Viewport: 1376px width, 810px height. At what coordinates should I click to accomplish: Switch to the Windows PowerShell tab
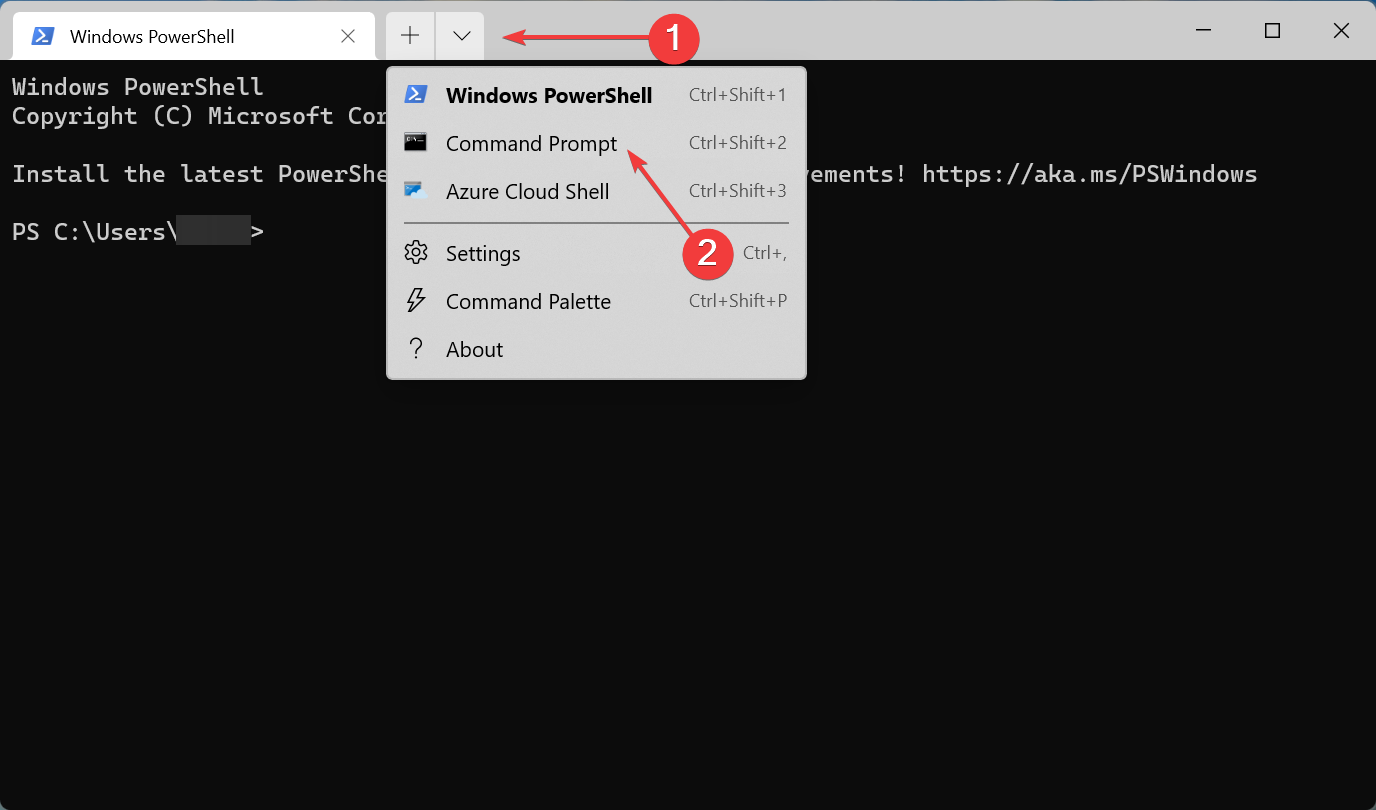coord(150,36)
